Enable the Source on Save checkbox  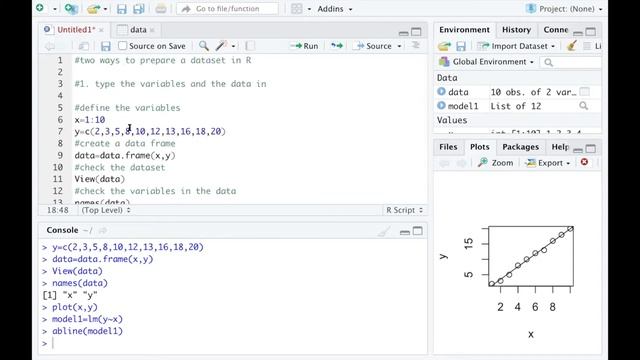pyautogui.click(x=122, y=46)
